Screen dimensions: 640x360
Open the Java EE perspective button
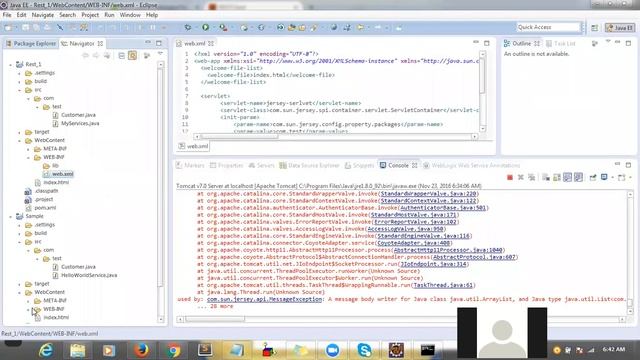(620, 27)
